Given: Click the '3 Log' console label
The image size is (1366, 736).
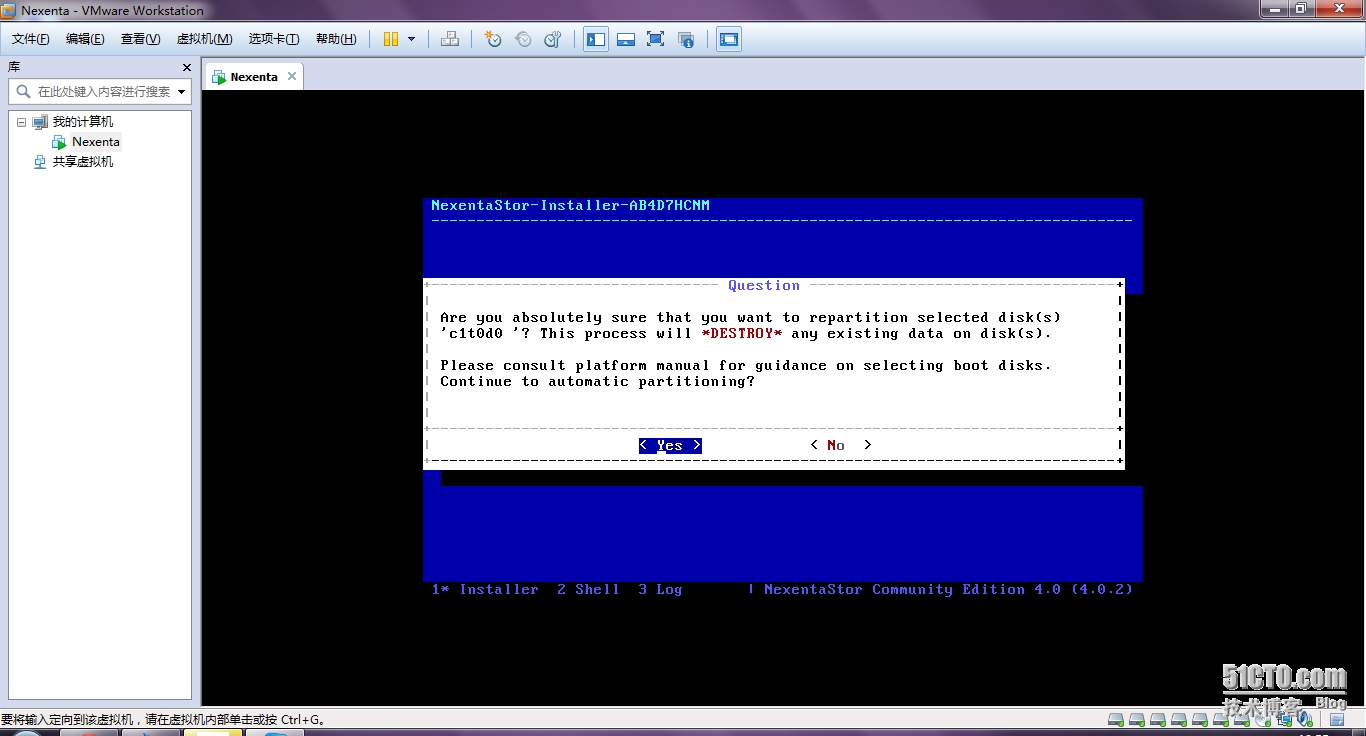Looking at the screenshot, I should click(660, 590).
